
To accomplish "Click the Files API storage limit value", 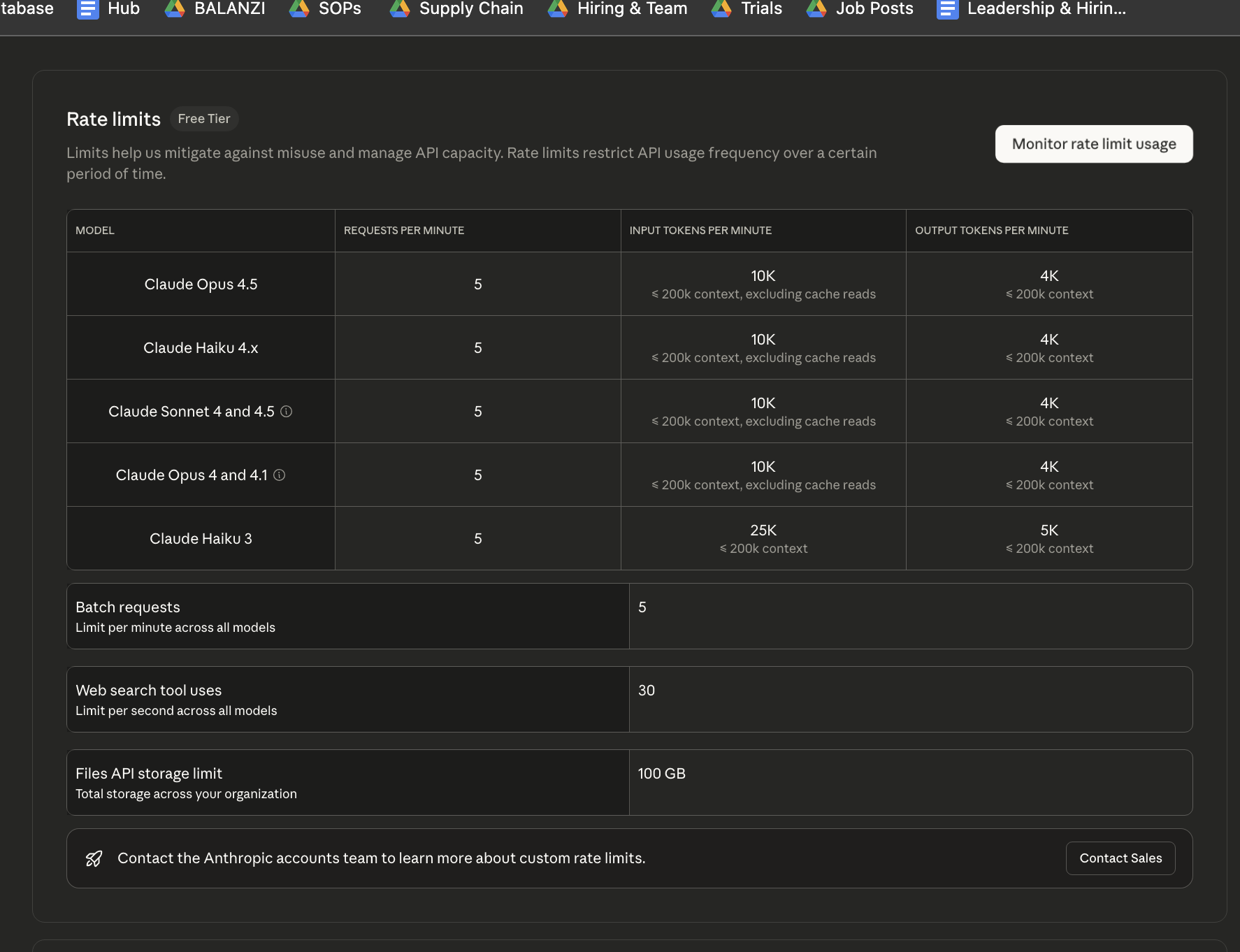I will click(661, 774).
